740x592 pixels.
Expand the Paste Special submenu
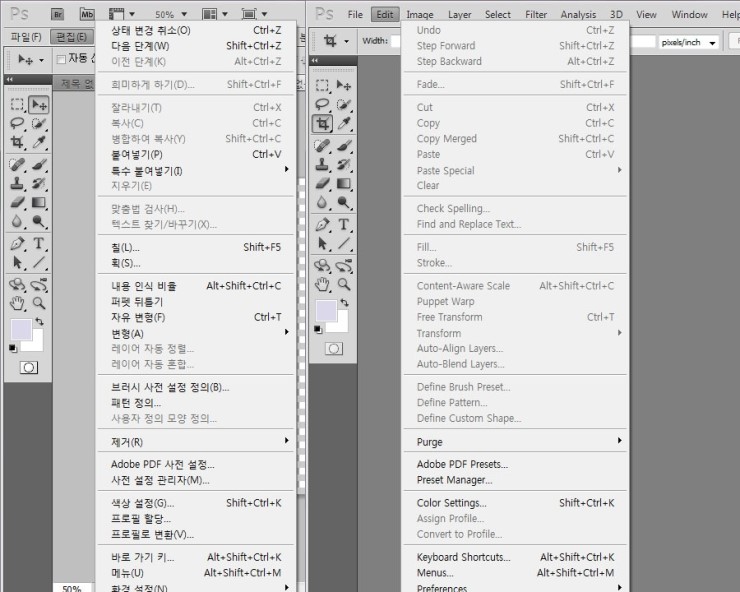[515, 170]
